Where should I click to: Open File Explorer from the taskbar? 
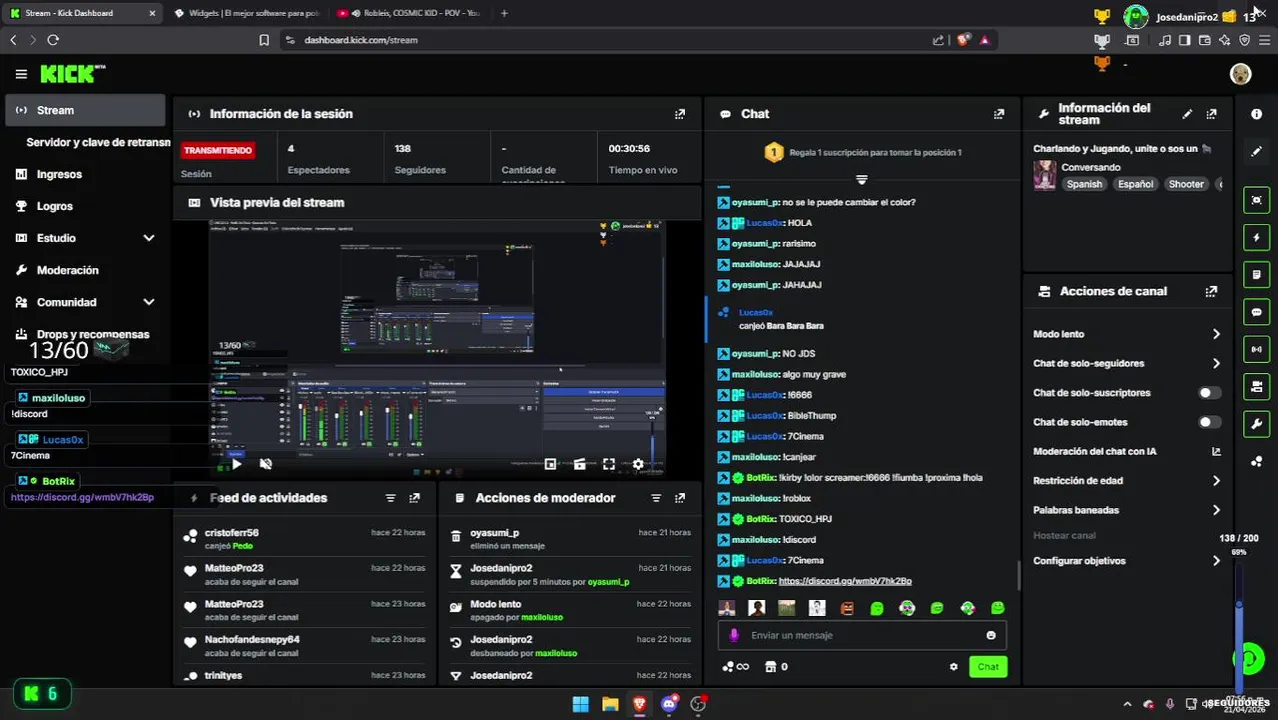click(610, 704)
